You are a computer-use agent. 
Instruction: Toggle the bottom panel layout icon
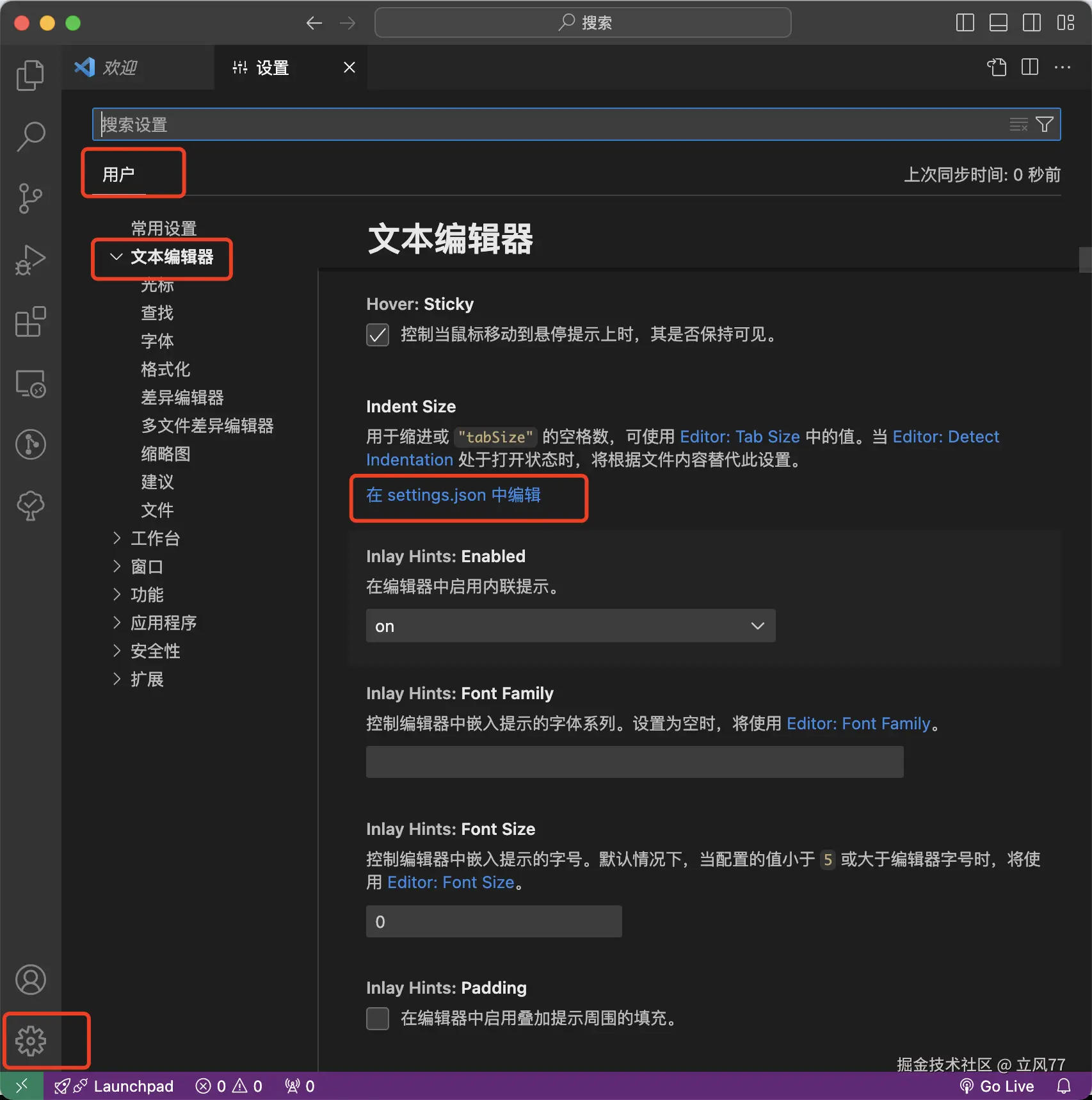click(998, 23)
